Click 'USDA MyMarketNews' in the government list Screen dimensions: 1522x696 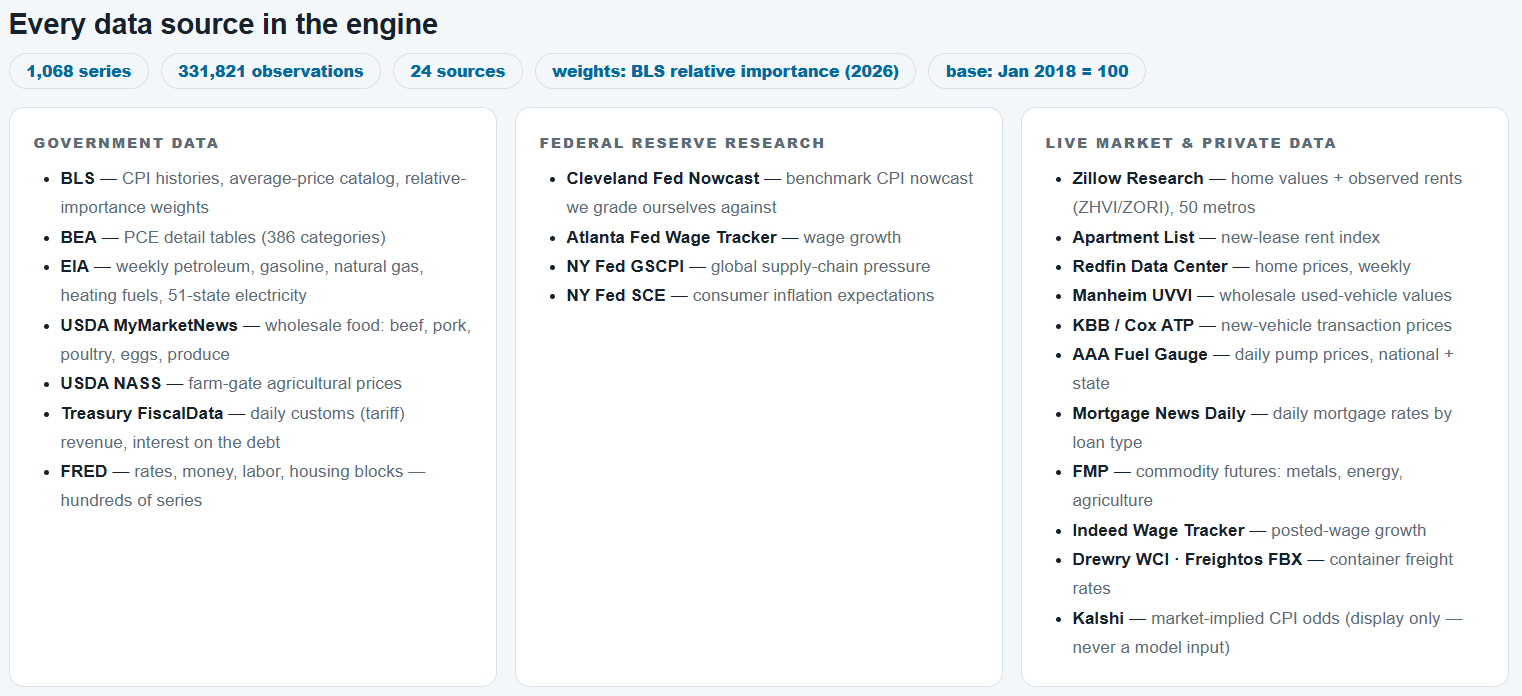coord(150,325)
